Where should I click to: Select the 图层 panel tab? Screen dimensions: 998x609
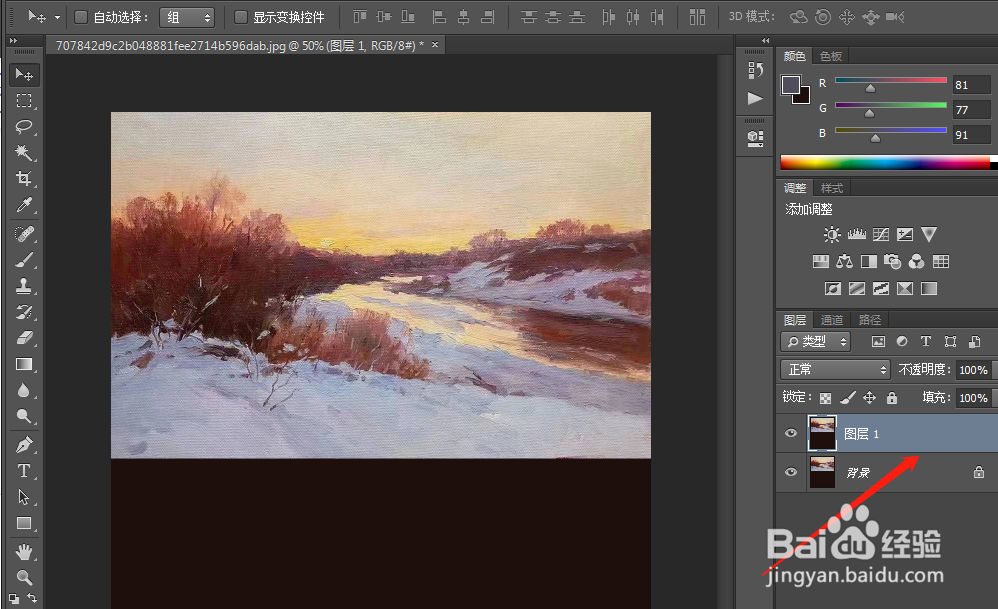coord(795,319)
